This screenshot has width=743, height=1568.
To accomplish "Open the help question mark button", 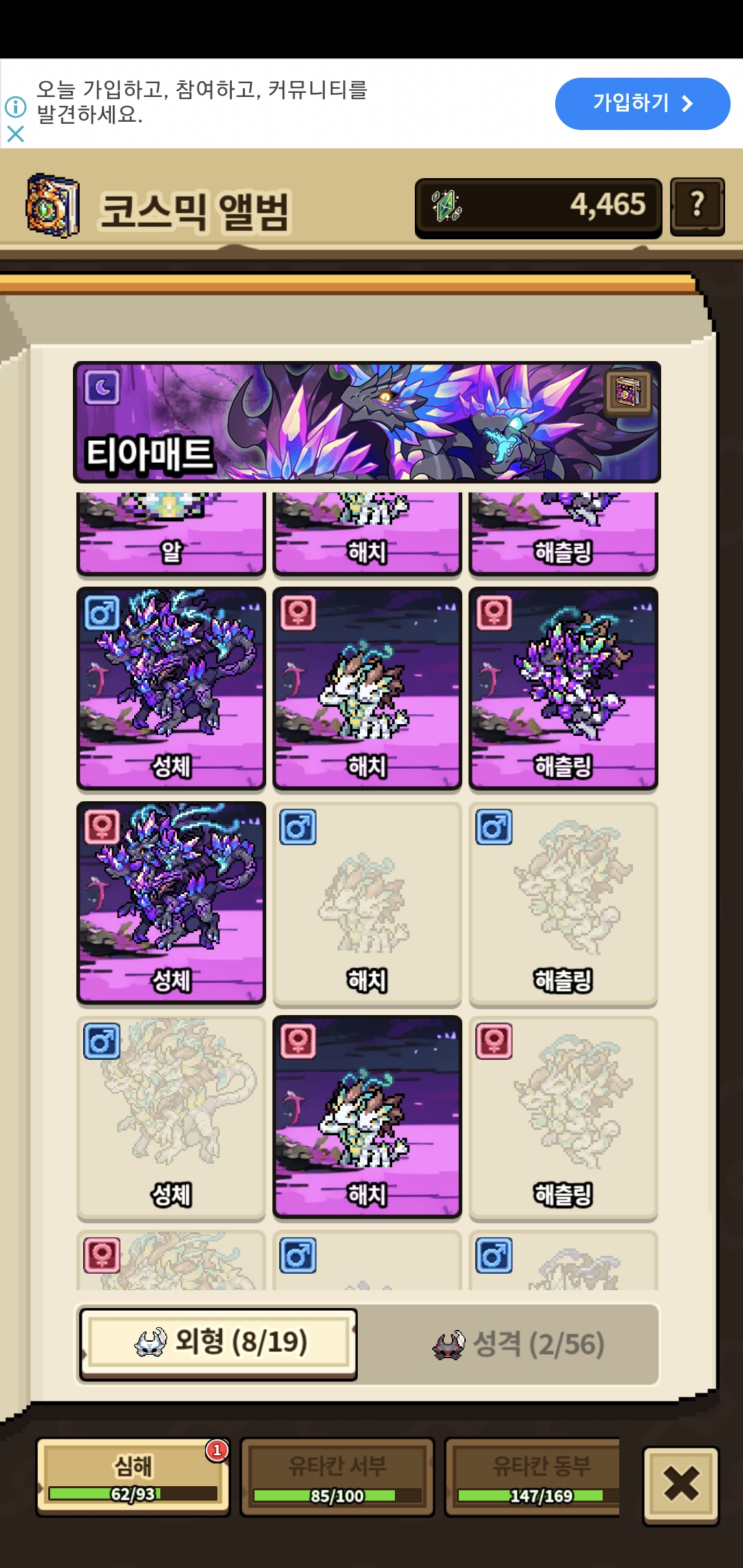I will click(697, 206).
